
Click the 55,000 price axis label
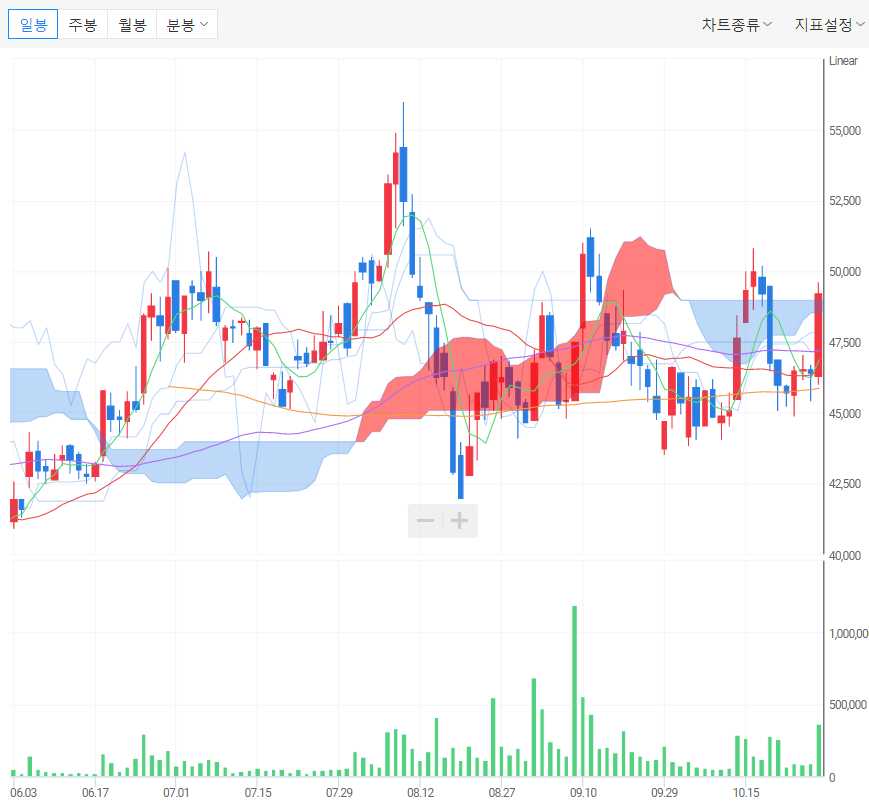[x=845, y=131]
